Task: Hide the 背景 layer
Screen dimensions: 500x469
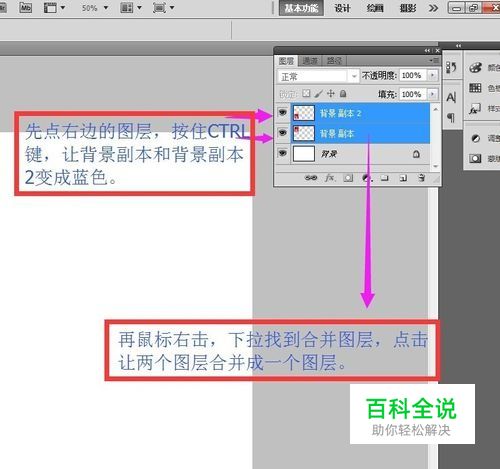Action: (283, 153)
